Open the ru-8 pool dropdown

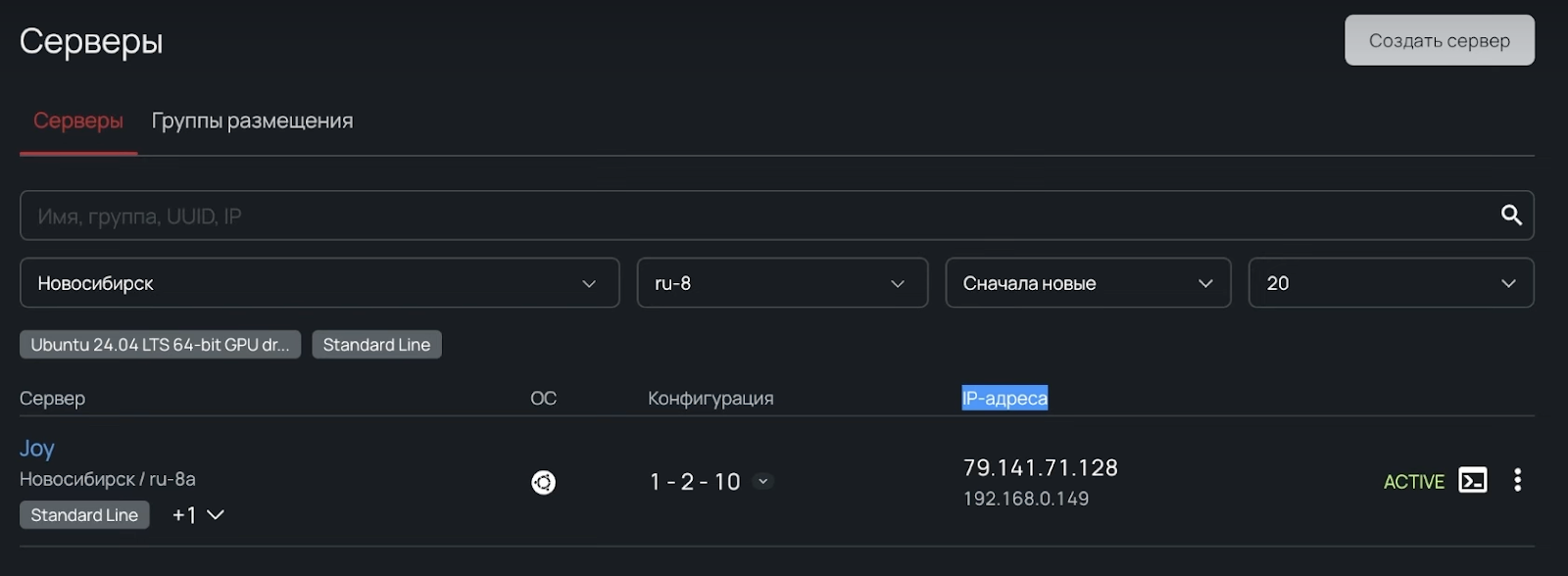pos(782,283)
